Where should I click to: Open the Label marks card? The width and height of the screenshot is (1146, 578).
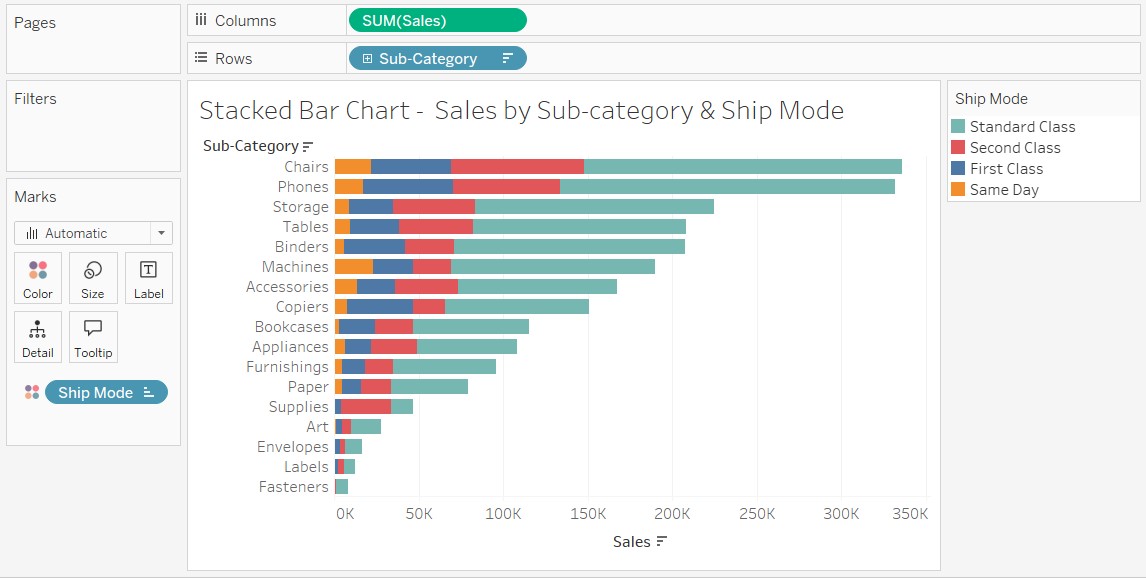click(148, 278)
